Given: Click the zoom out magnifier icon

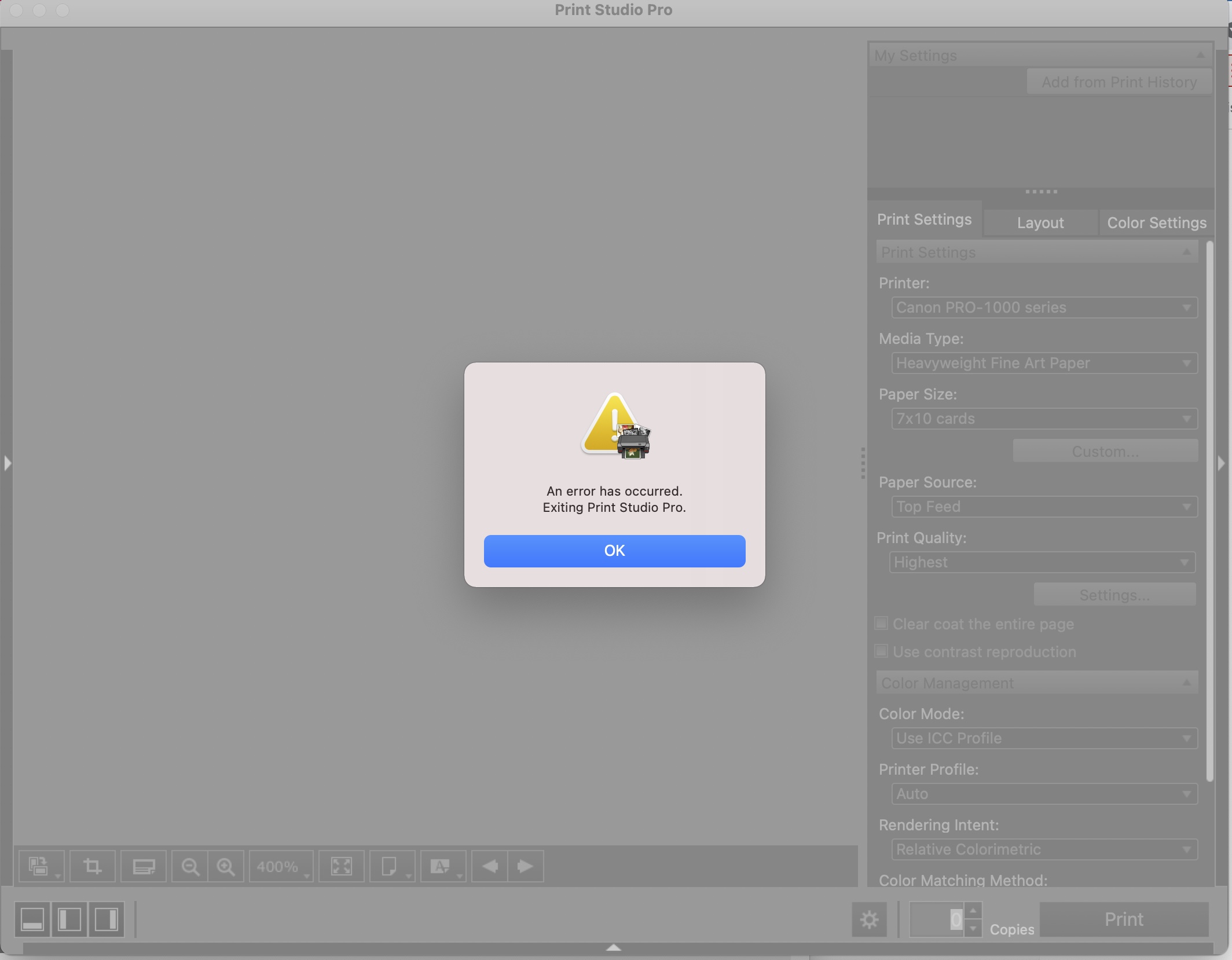Looking at the screenshot, I should tap(190, 866).
